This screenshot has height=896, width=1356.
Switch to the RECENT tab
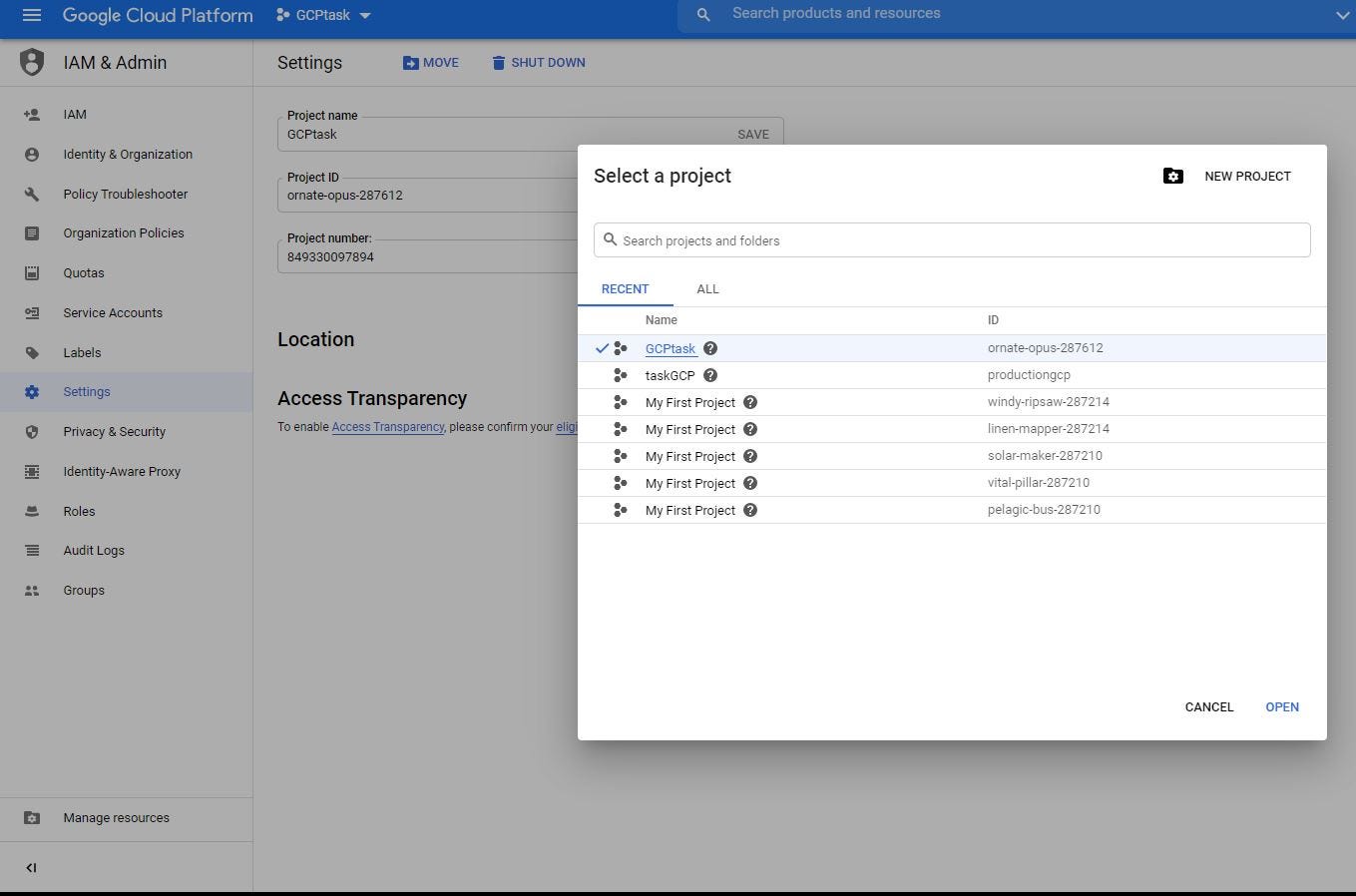point(626,289)
